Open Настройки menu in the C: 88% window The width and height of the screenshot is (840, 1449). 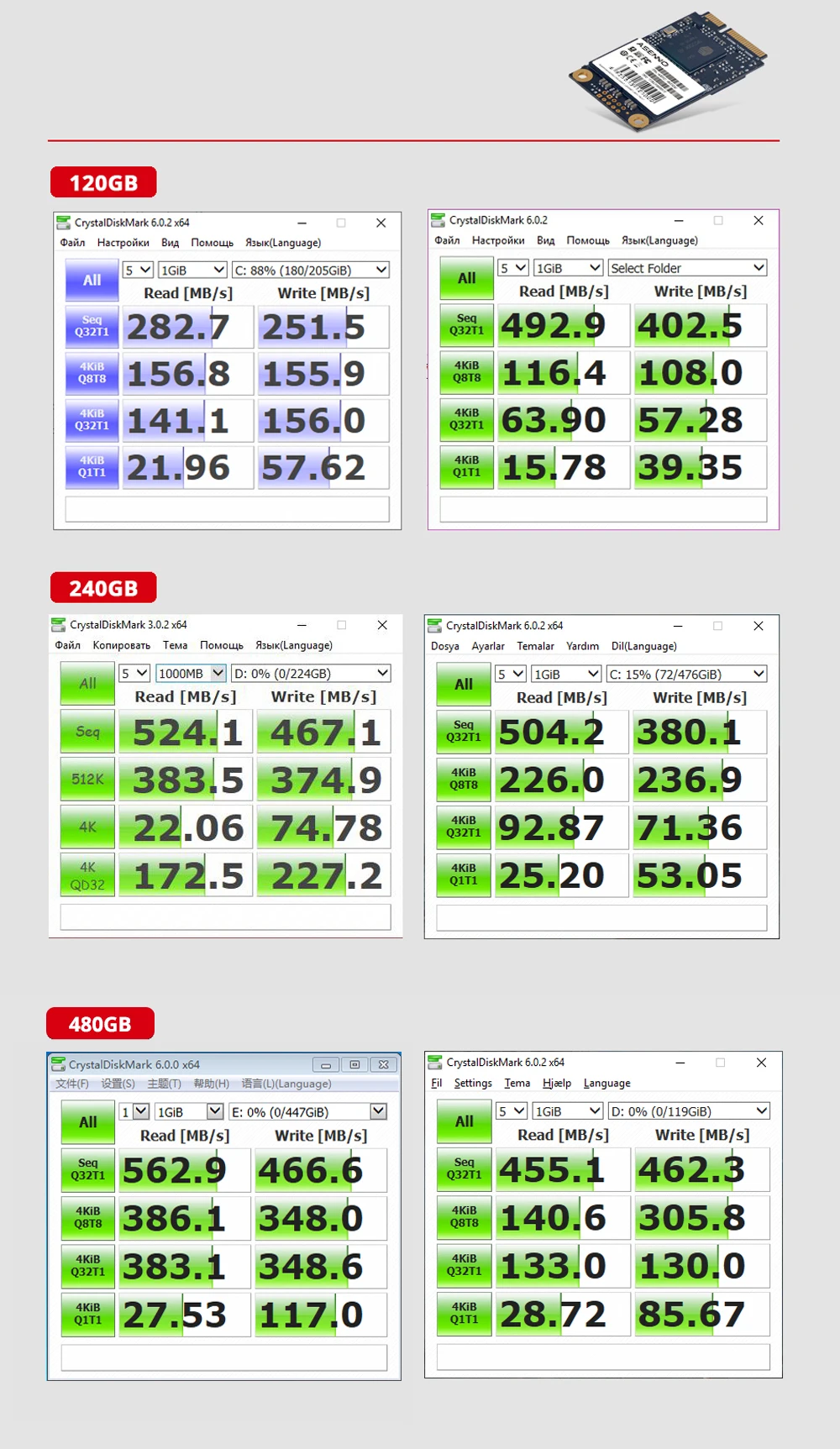coord(123,242)
